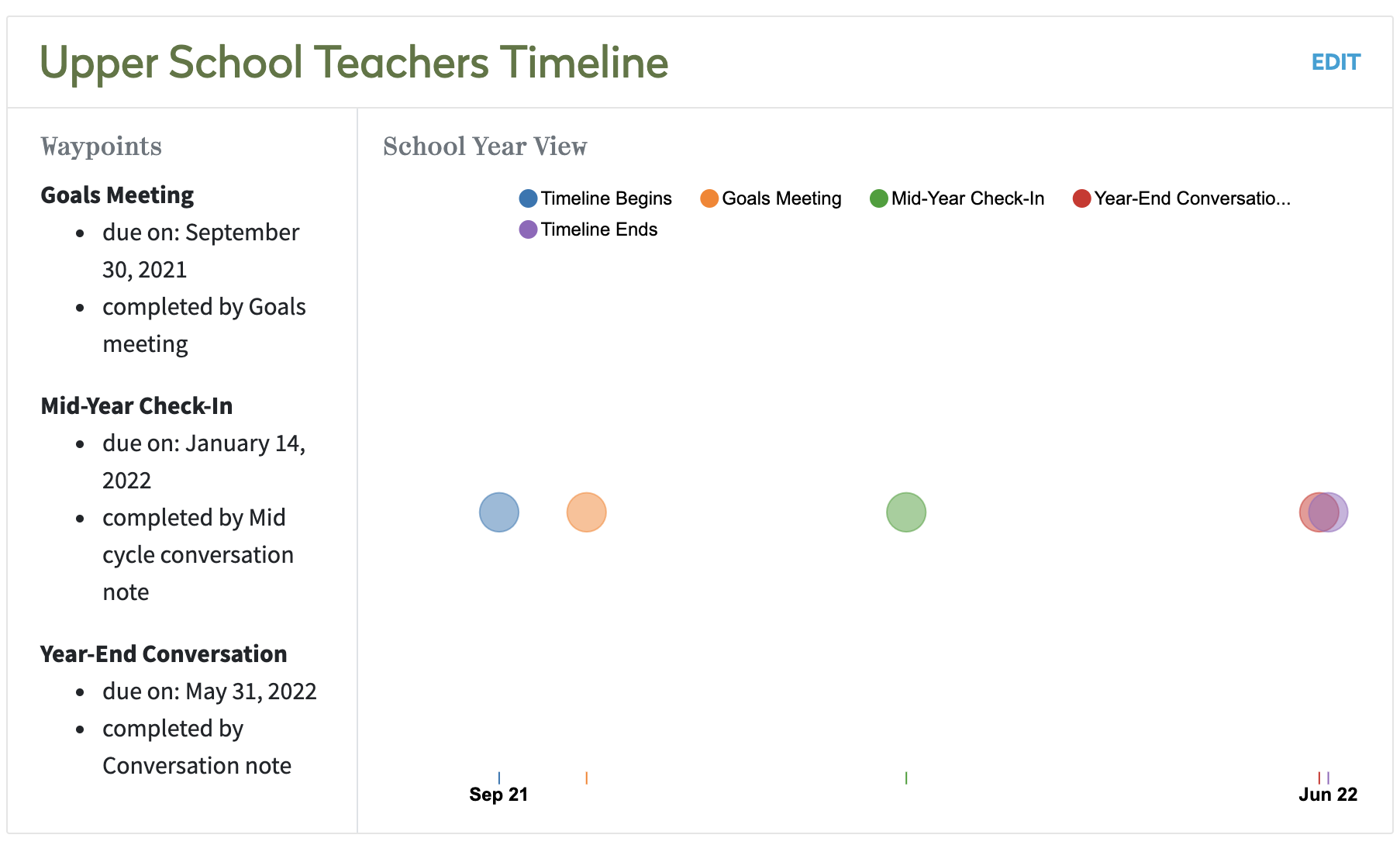
Task: Click the Timeline Ends legend label
Action: click(x=598, y=229)
